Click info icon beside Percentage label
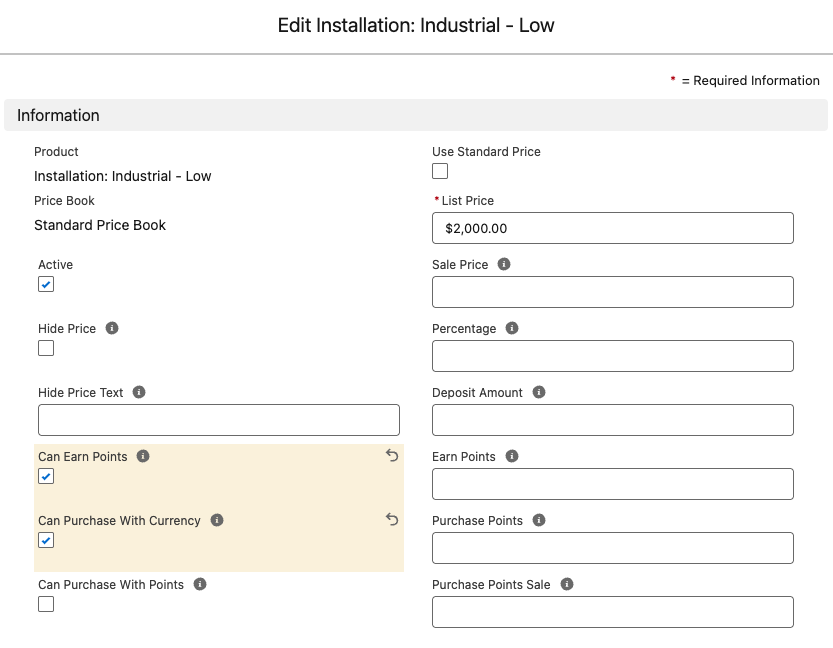The image size is (833, 648). point(512,328)
